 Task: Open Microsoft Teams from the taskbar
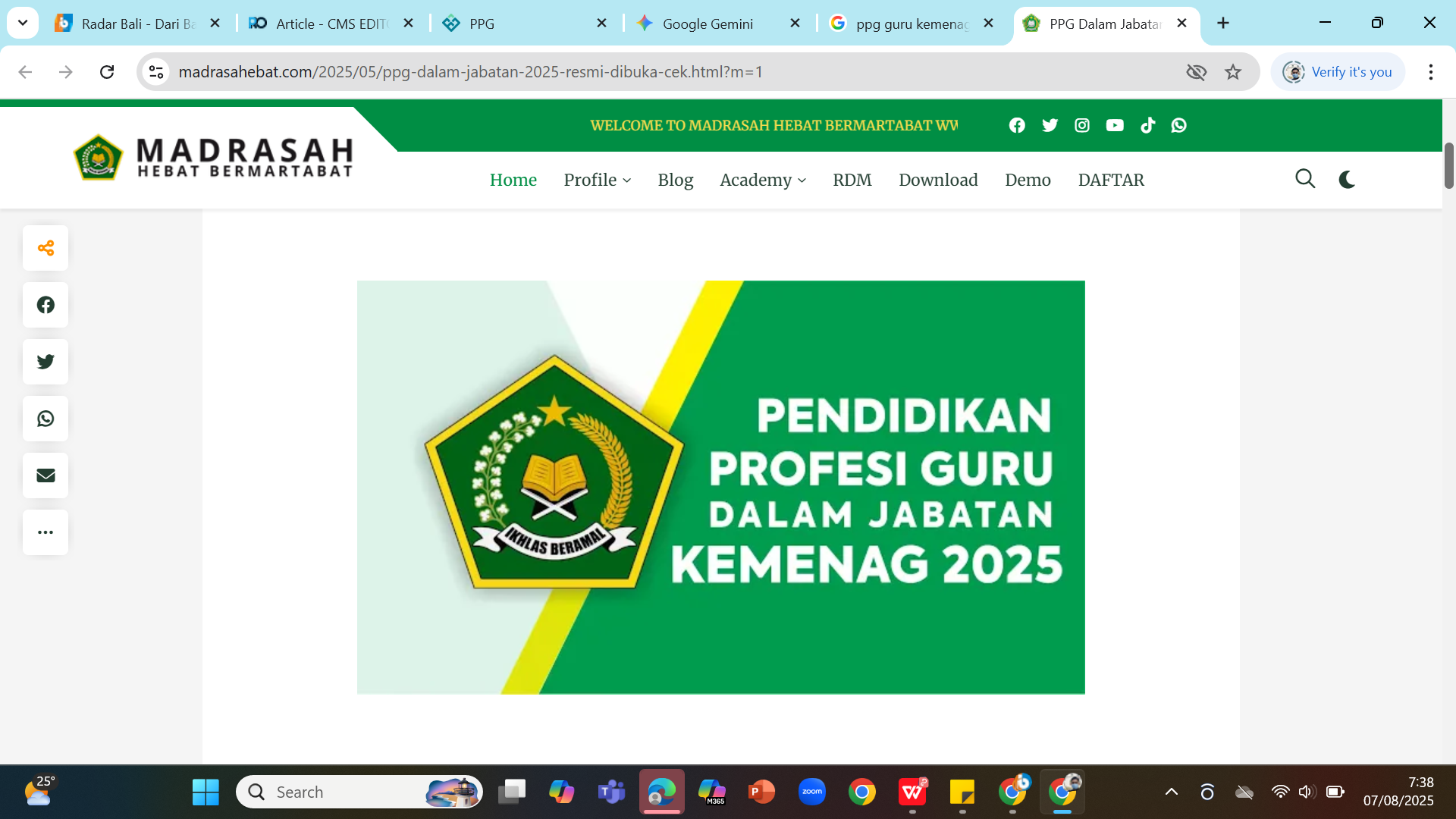click(612, 792)
